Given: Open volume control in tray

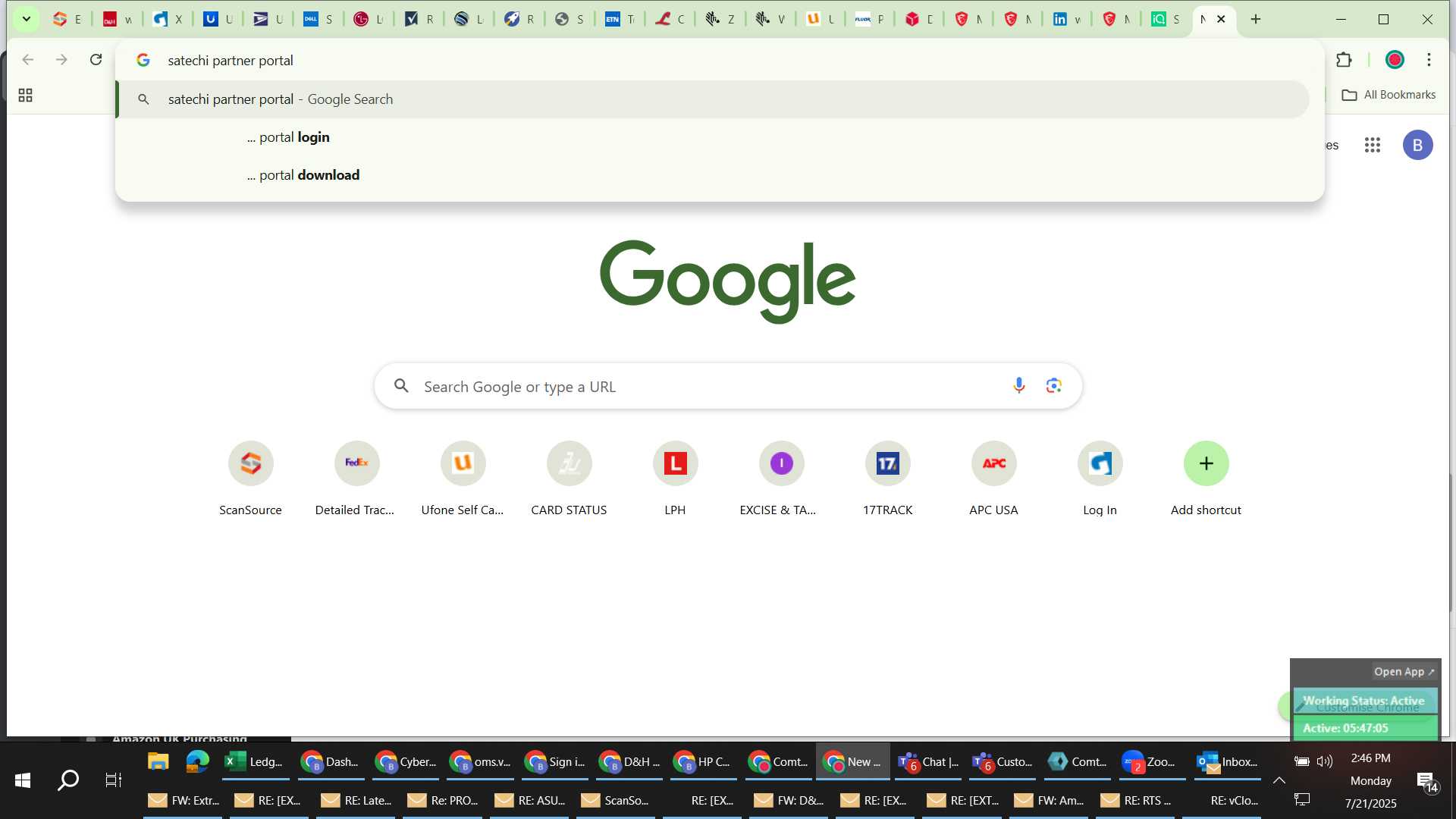Looking at the screenshot, I should tap(1325, 761).
